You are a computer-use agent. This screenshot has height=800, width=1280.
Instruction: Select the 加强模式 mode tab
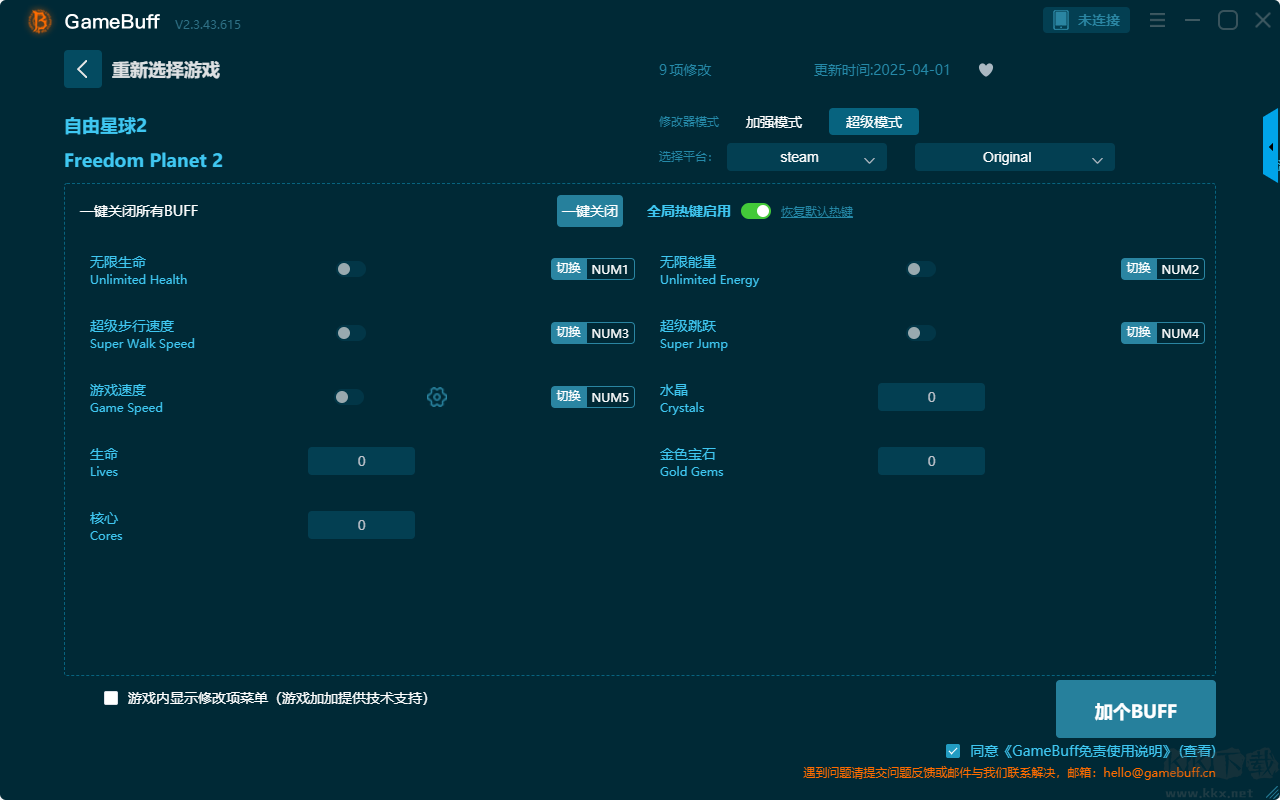tap(774, 122)
